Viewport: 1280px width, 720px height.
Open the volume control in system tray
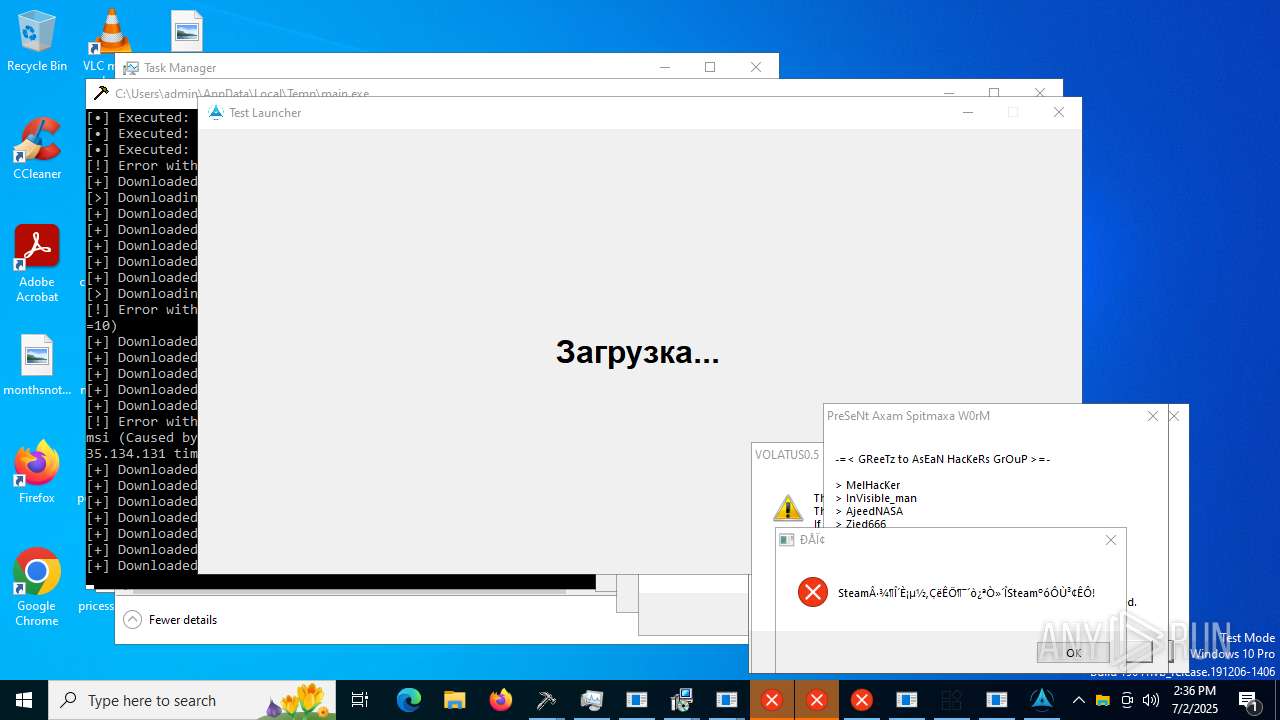pyautogui.click(x=1151, y=700)
